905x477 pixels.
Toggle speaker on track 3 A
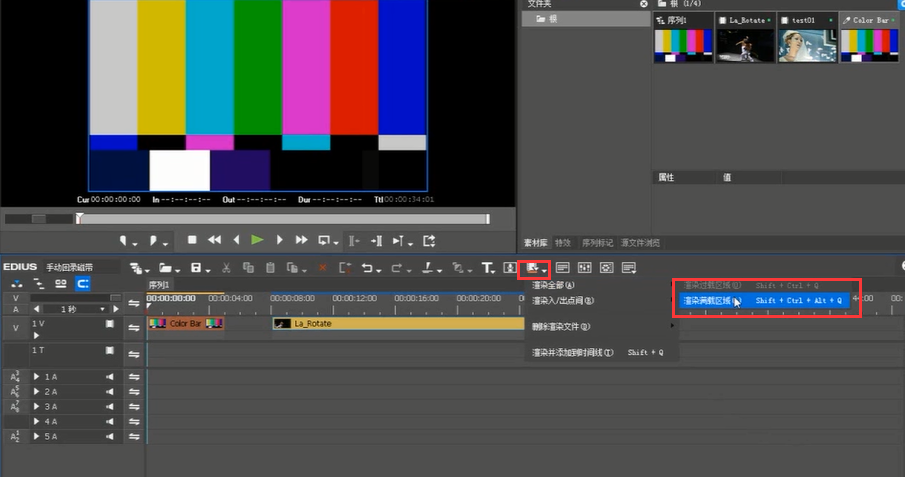tap(110, 407)
